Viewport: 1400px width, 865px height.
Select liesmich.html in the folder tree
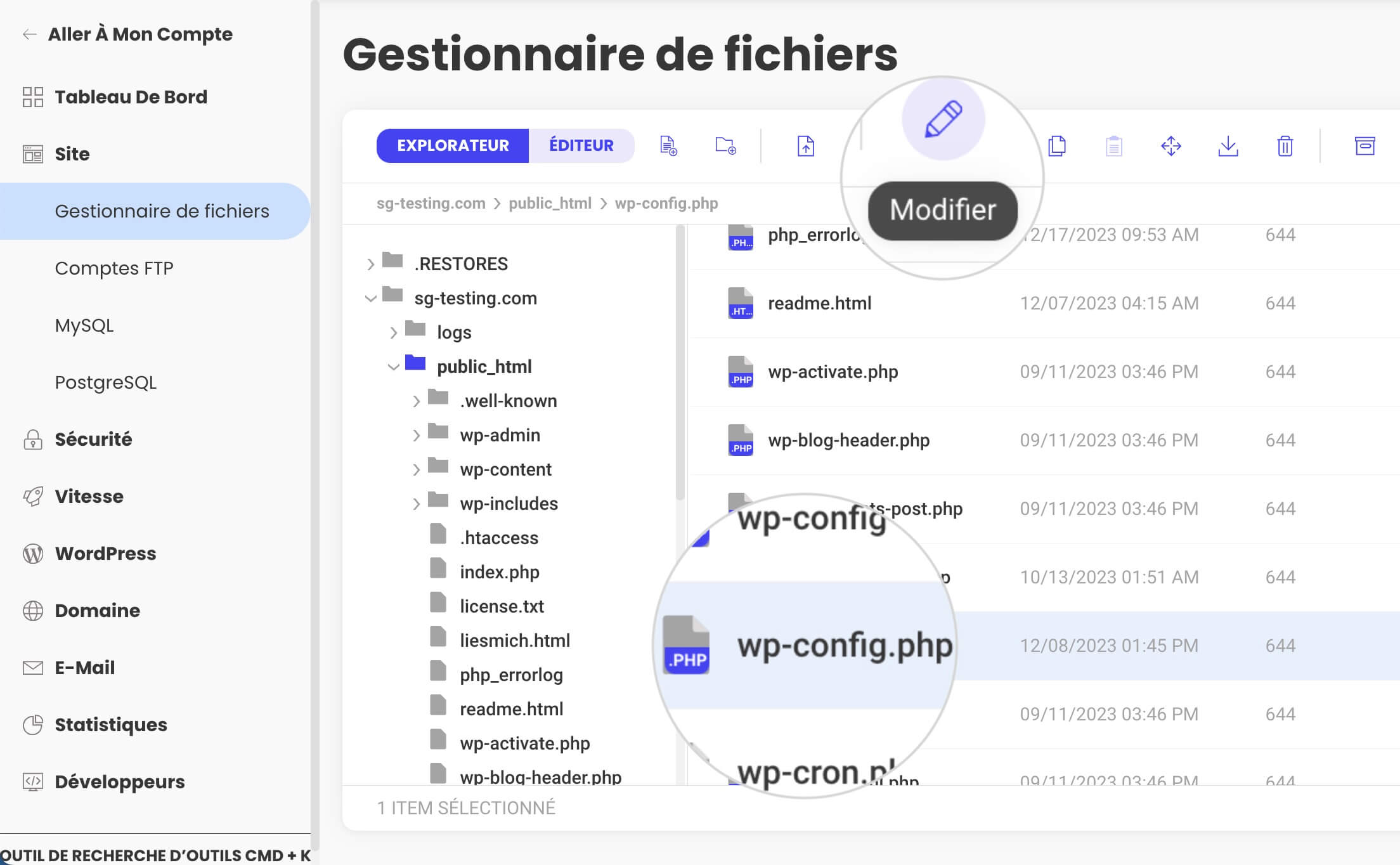515,641
